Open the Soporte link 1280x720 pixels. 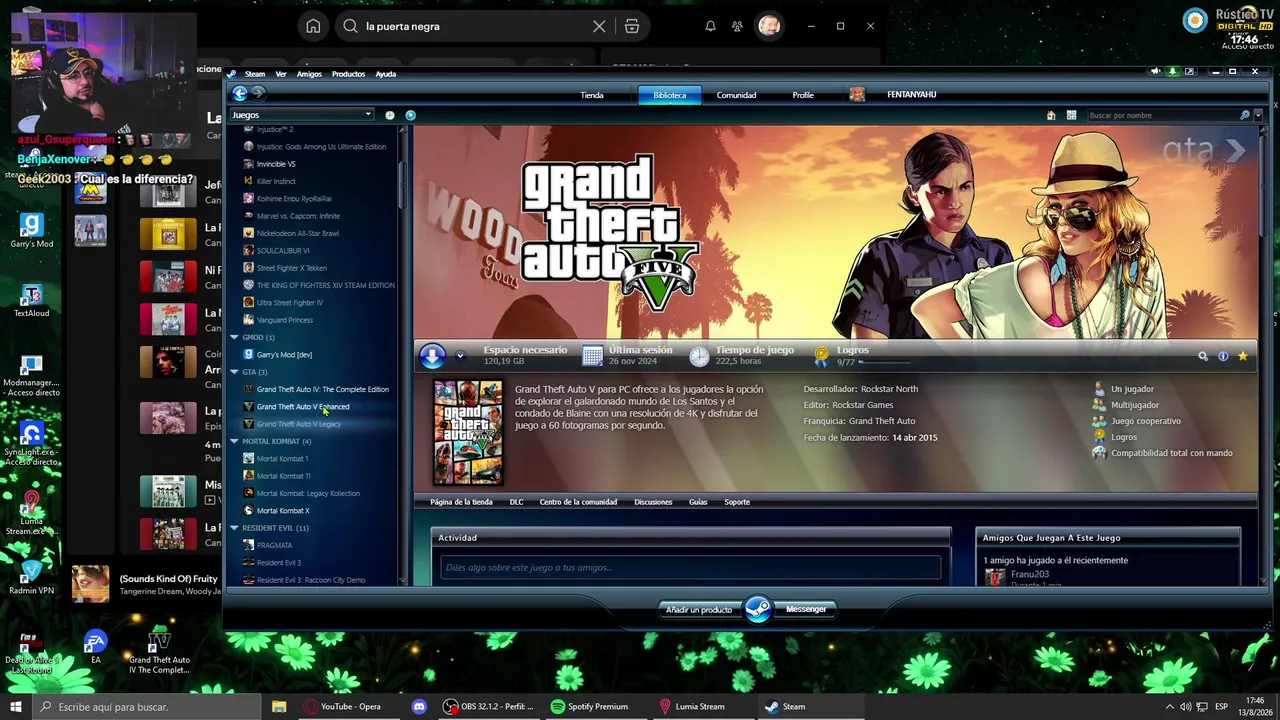[737, 502]
